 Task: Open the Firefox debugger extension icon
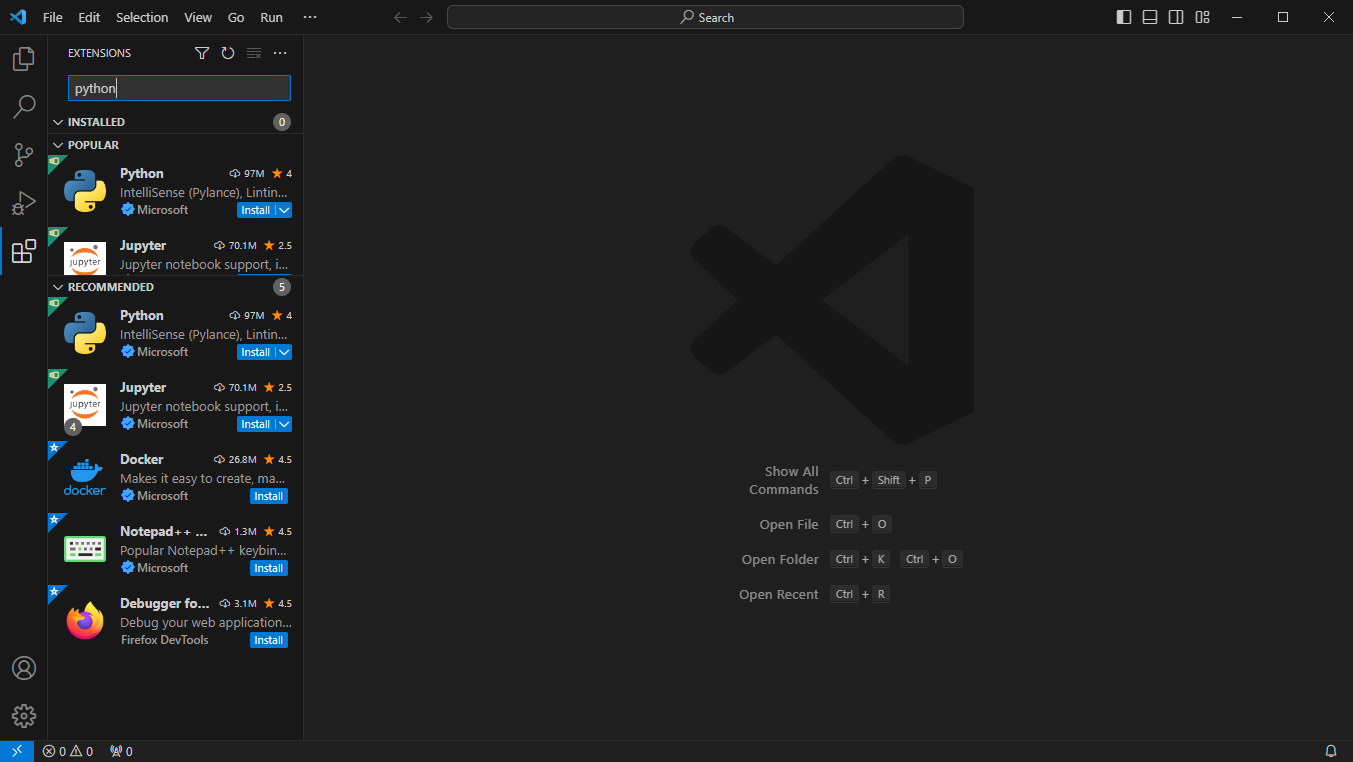[85, 621]
